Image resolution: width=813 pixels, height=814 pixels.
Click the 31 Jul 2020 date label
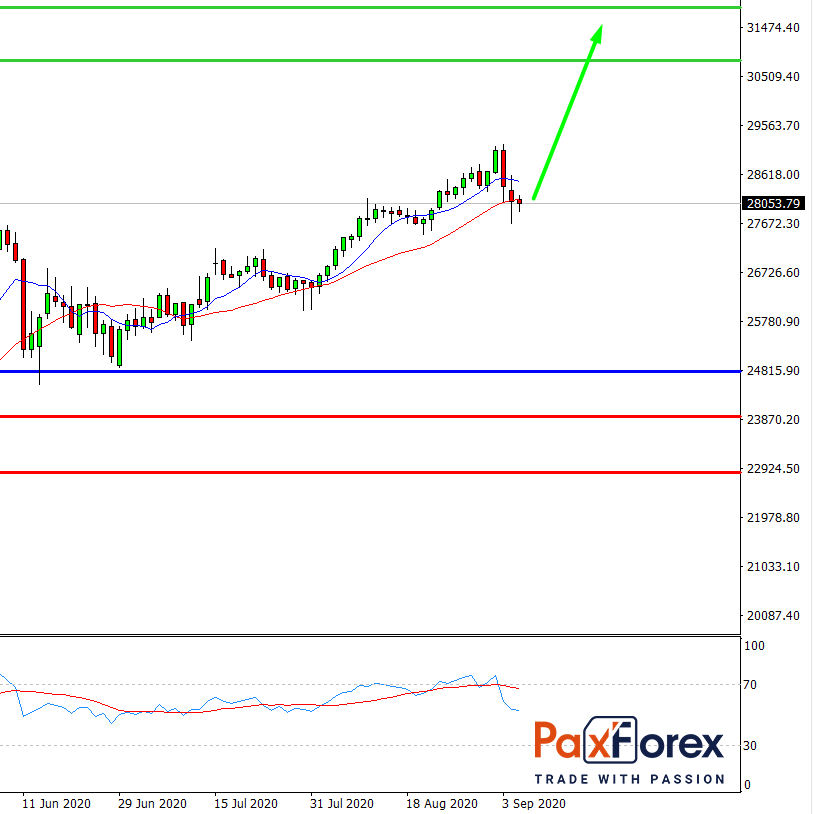(342, 804)
